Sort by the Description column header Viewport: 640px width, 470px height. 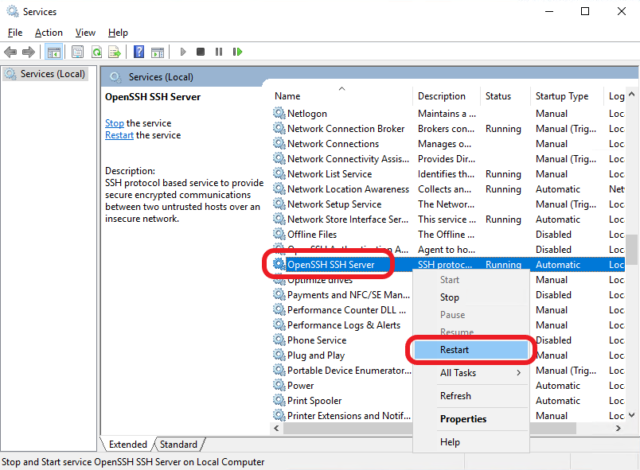coord(446,96)
